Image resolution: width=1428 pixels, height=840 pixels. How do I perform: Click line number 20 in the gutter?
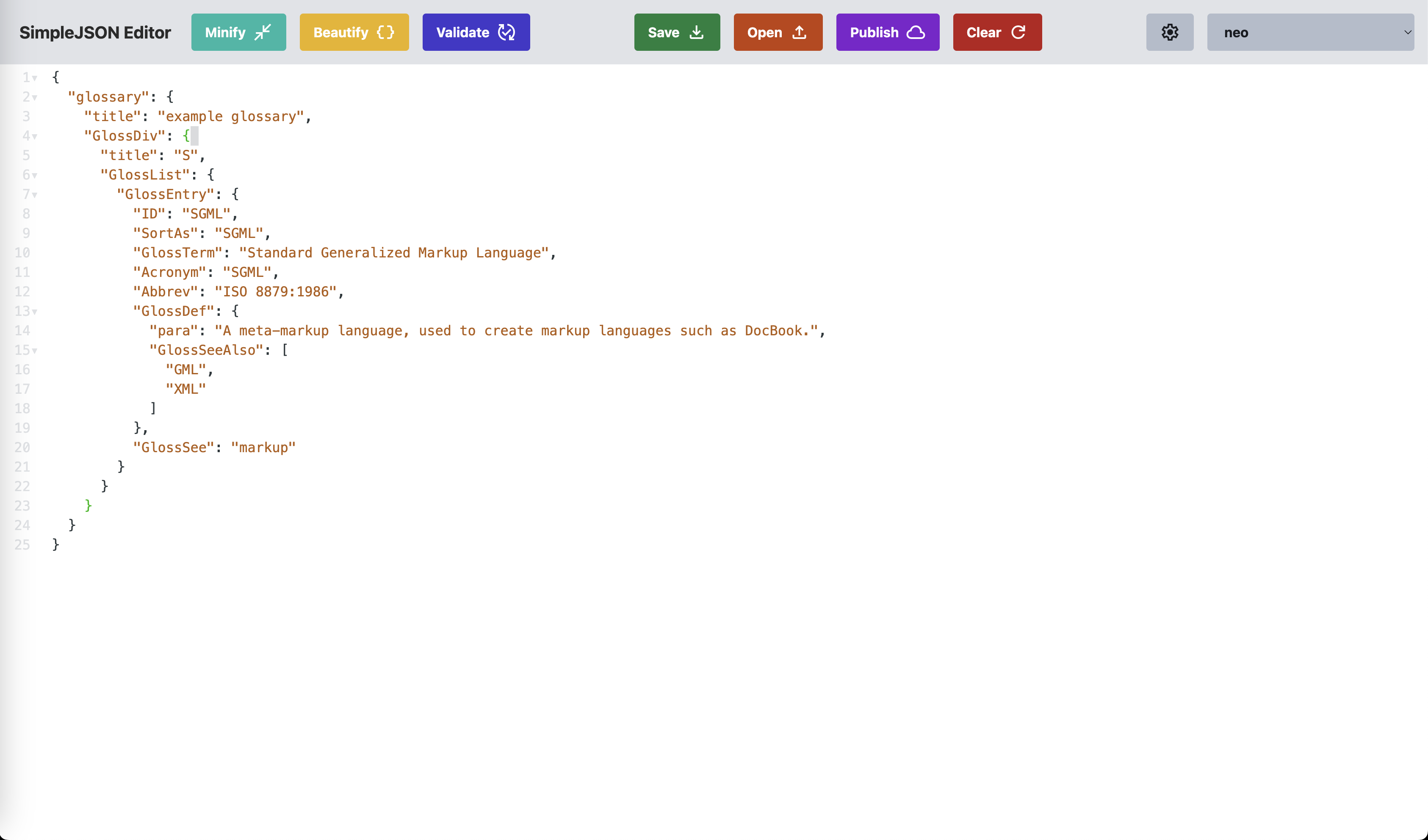pyautogui.click(x=22, y=448)
